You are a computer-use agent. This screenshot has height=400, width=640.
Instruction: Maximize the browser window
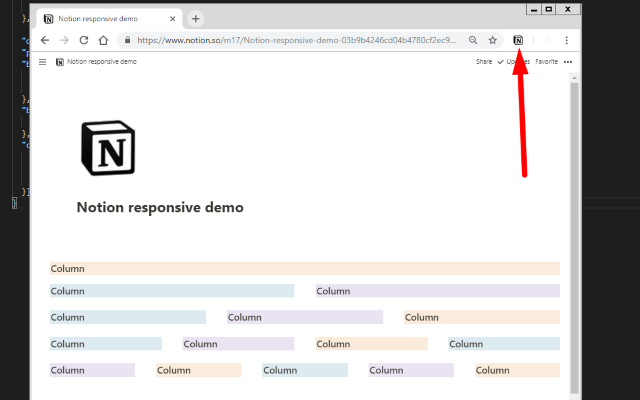[x=549, y=9]
